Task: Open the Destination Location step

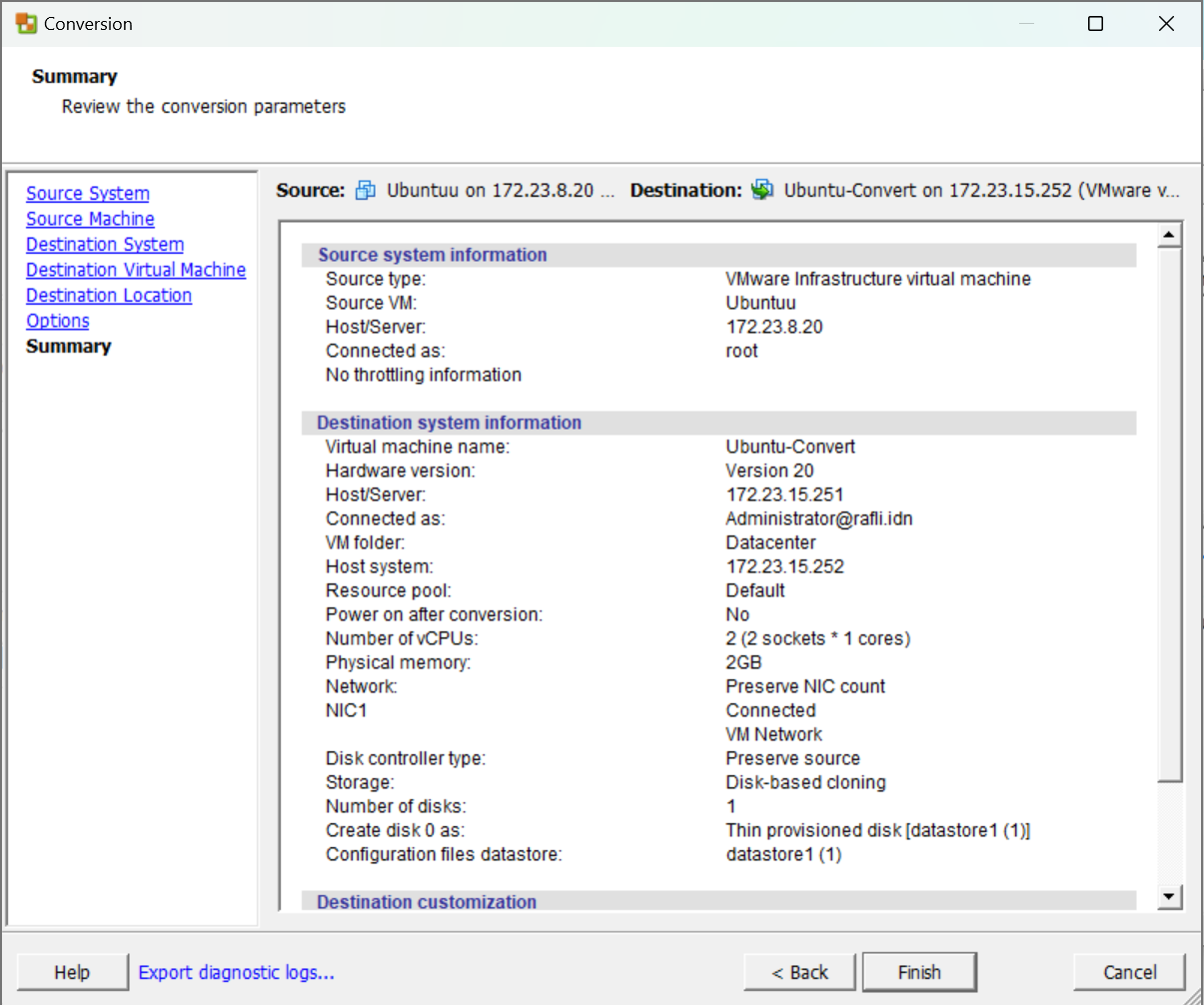Action: [x=109, y=295]
